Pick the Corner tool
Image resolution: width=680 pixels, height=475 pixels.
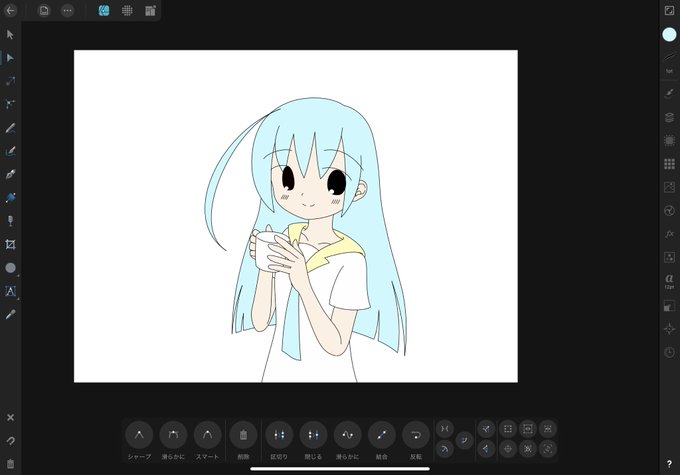10,104
